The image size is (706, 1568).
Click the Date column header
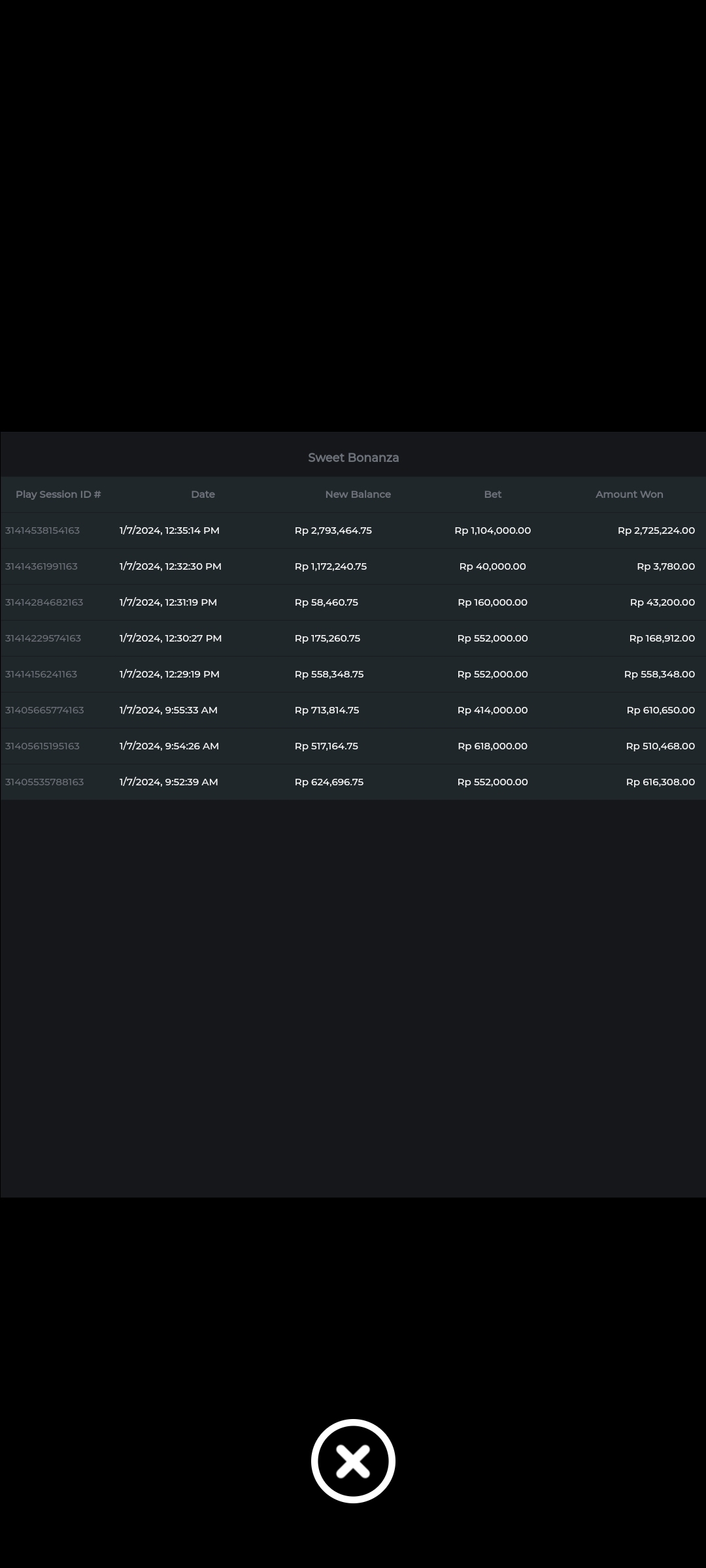tap(203, 495)
